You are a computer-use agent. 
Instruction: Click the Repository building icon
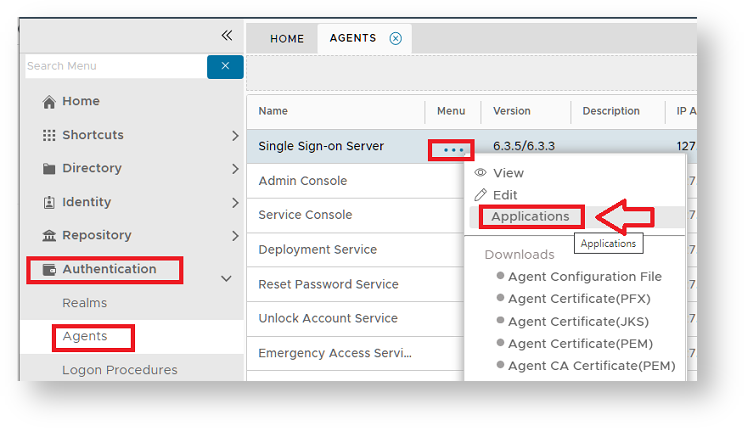(x=49, y=236)
